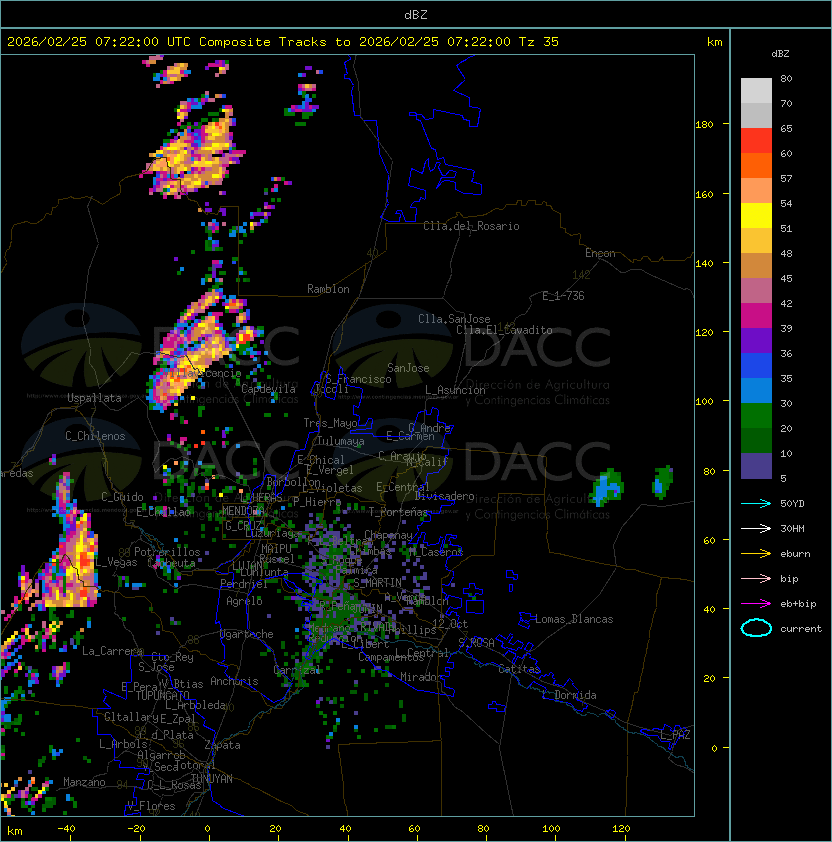832x842 pixels.
Task: Click the 'Divisadero' map label
Action: (444, 496)
